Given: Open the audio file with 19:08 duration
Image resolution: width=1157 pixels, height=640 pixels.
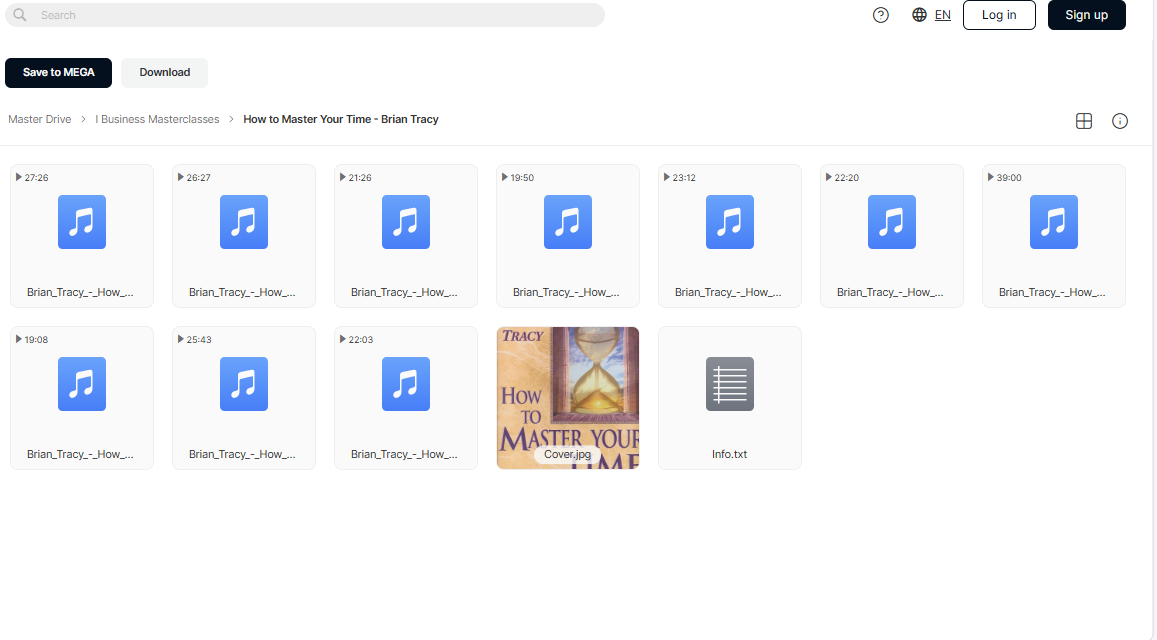Looking at the screenshot, I should tap(82, 398).
